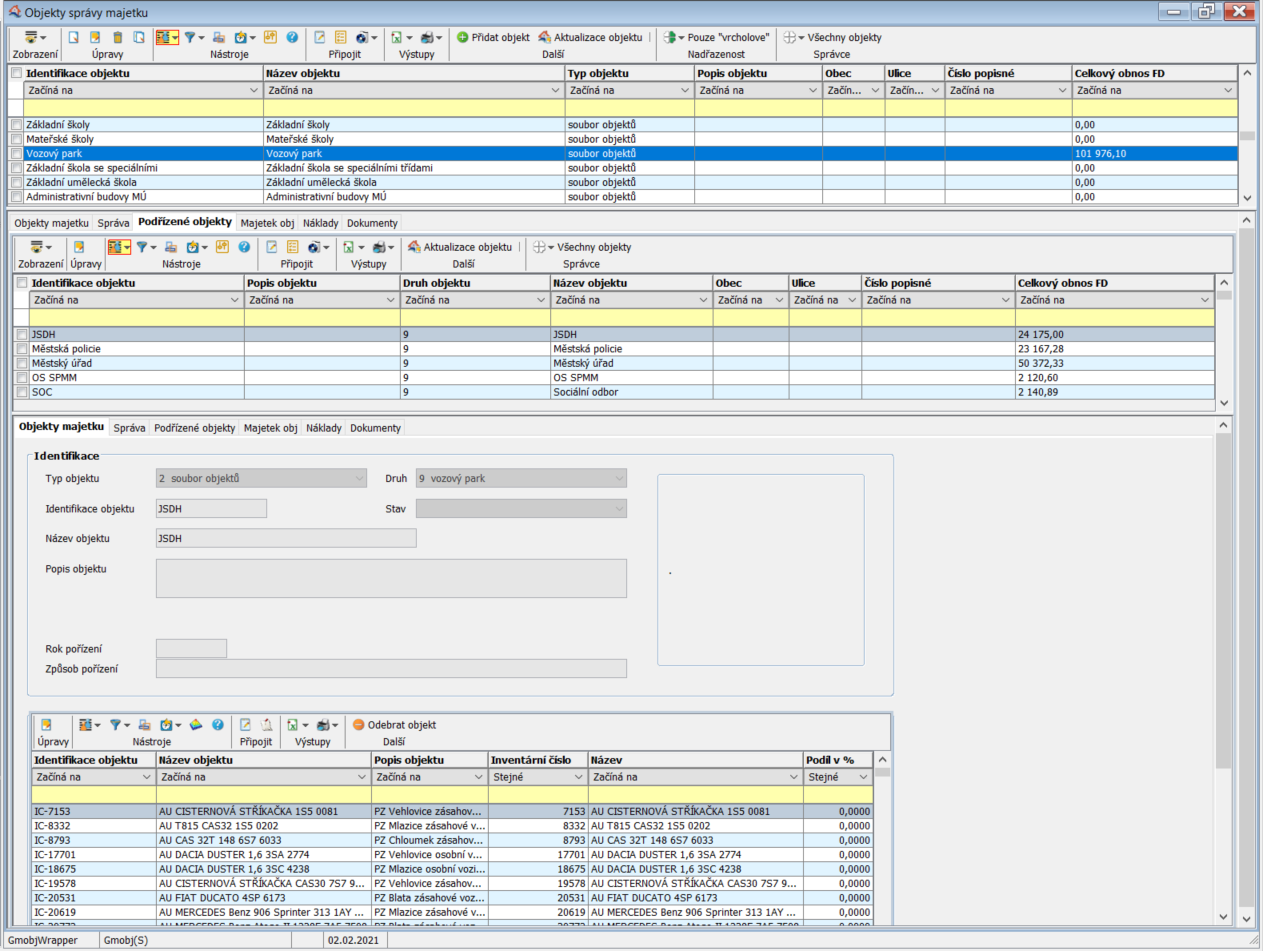Screen dimensions: 1263x951
Task: Open the Typ objektu filter dropdown in top grid
Action: point(683,90)
